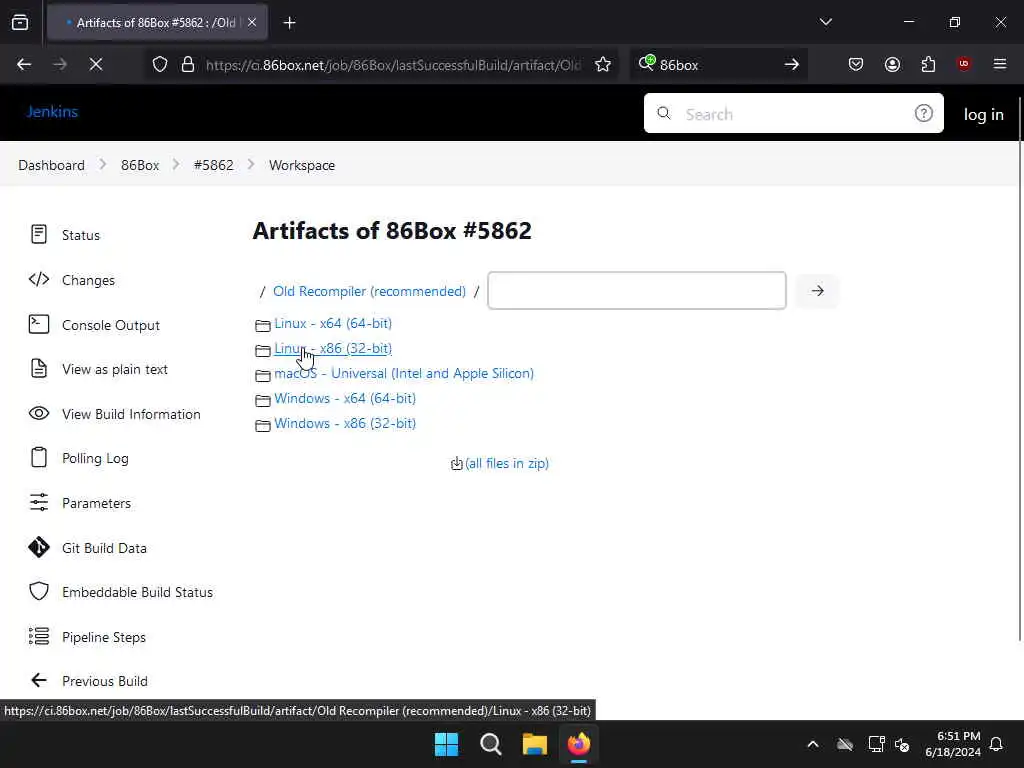Open File Explorer from the taskbar
Image resolution: width=1024 pixels, height=768 pixels.
534,744
